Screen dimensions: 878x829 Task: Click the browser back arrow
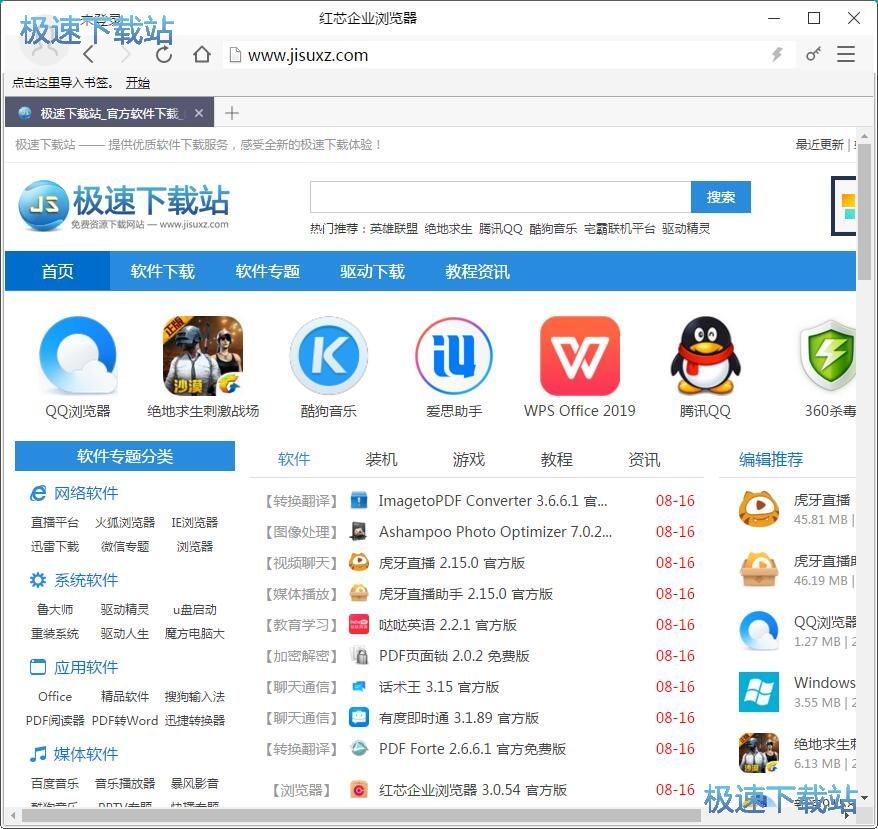tap(89, 55)
